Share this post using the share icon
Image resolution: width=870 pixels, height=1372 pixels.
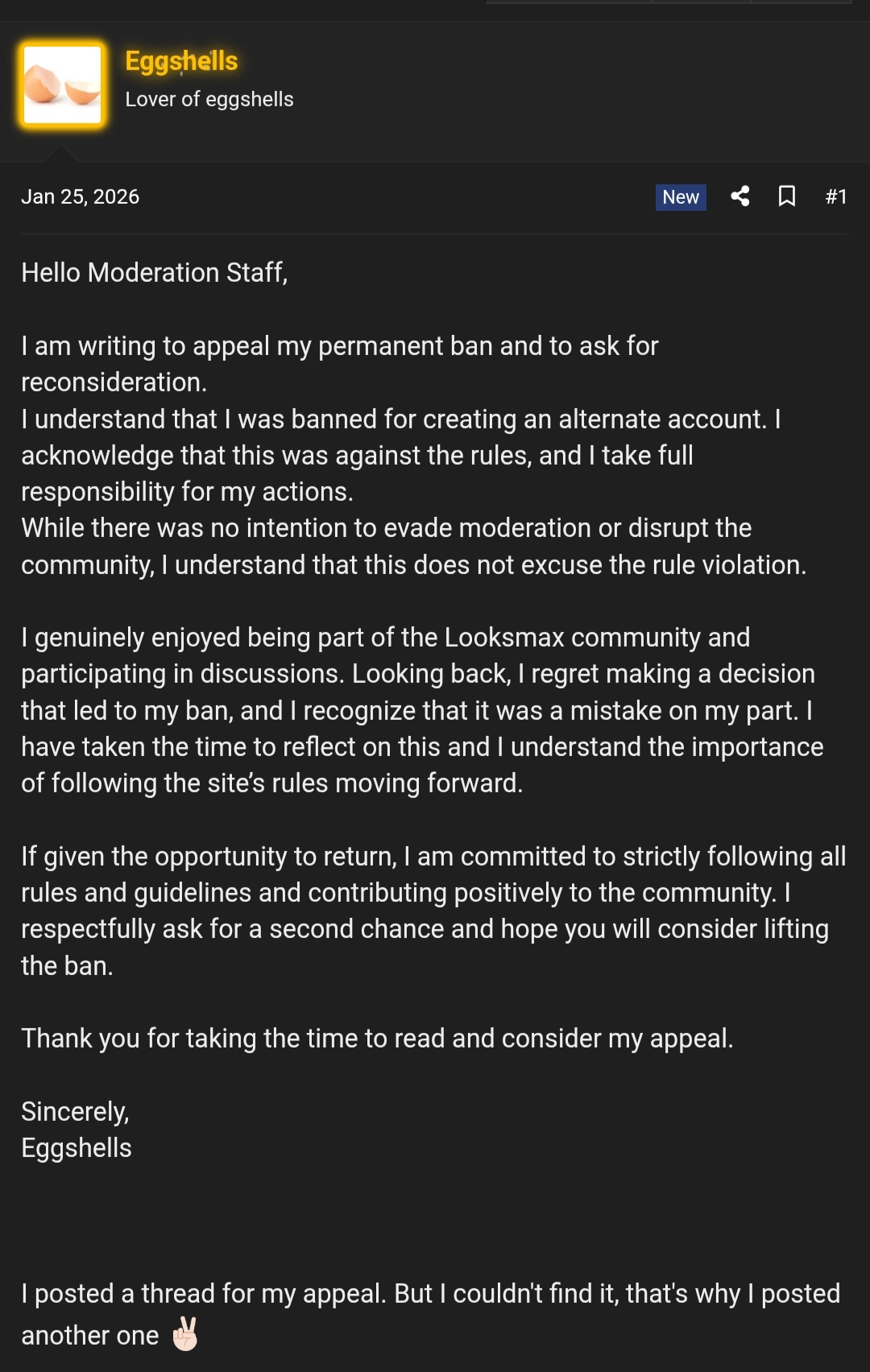[739, 196]
